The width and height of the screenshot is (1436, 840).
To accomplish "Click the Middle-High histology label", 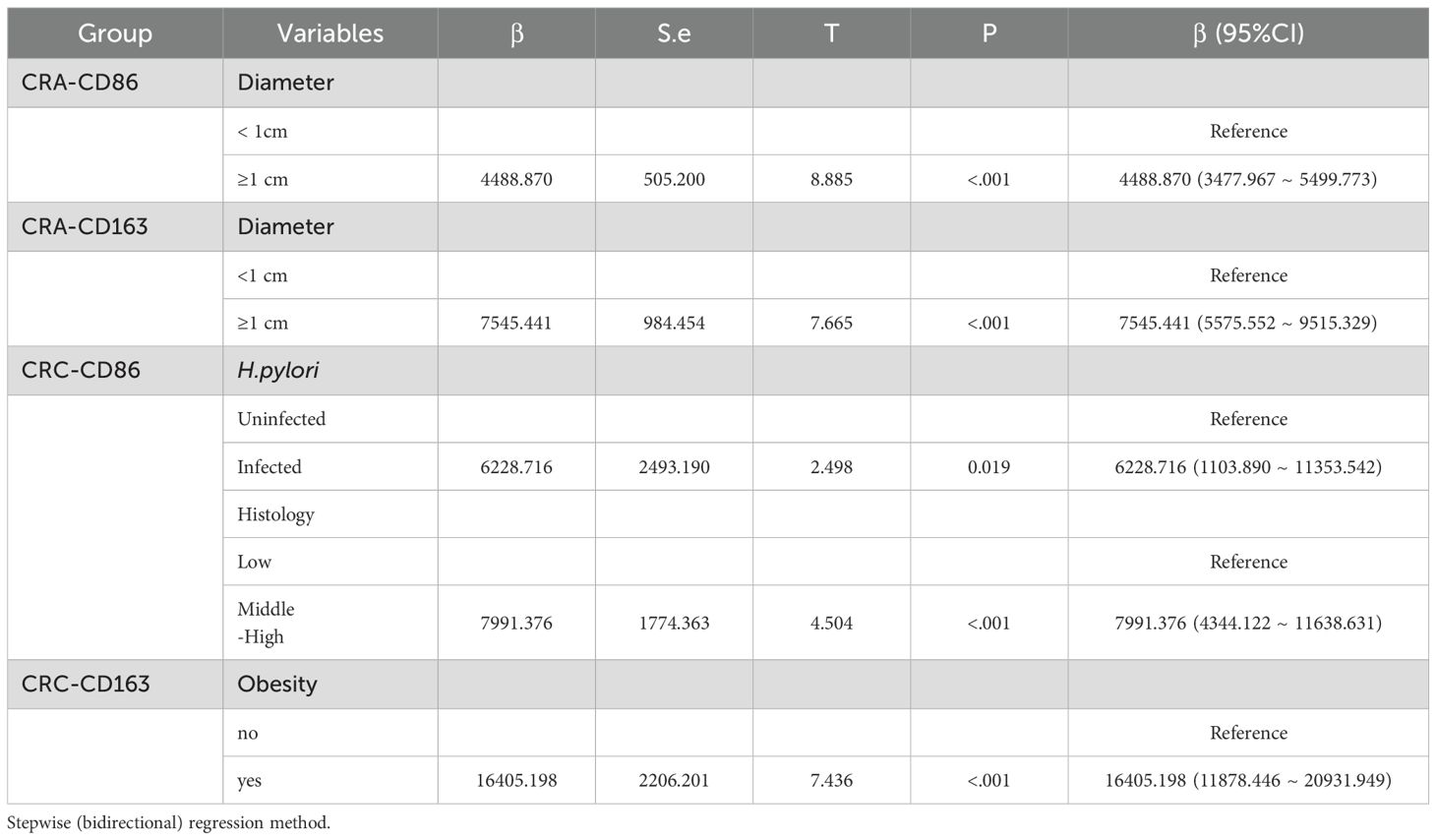I will click(x=266, y=623).
